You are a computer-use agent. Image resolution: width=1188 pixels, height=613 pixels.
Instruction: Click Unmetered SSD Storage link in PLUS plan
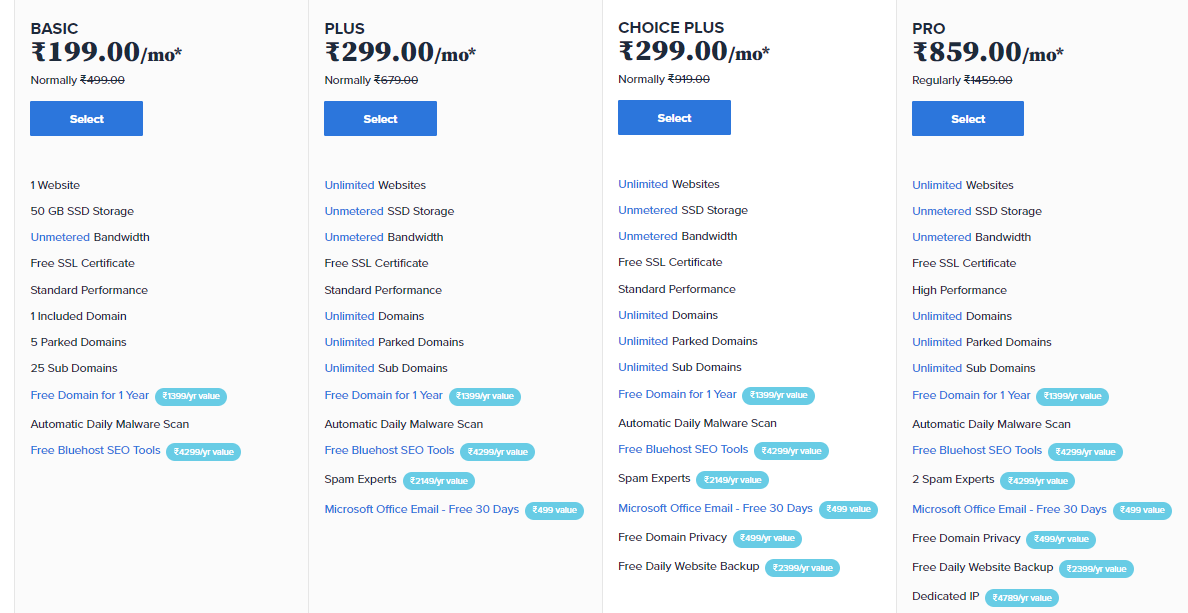[x=353, y=211]
